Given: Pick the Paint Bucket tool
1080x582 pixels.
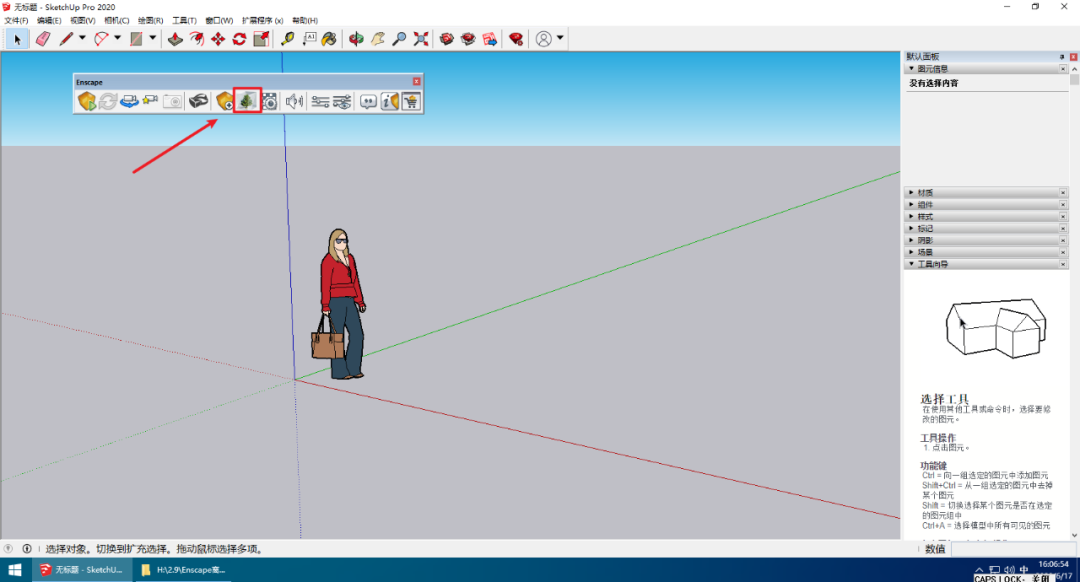Looking at the screenshot, I should click(x=329, y=39).
